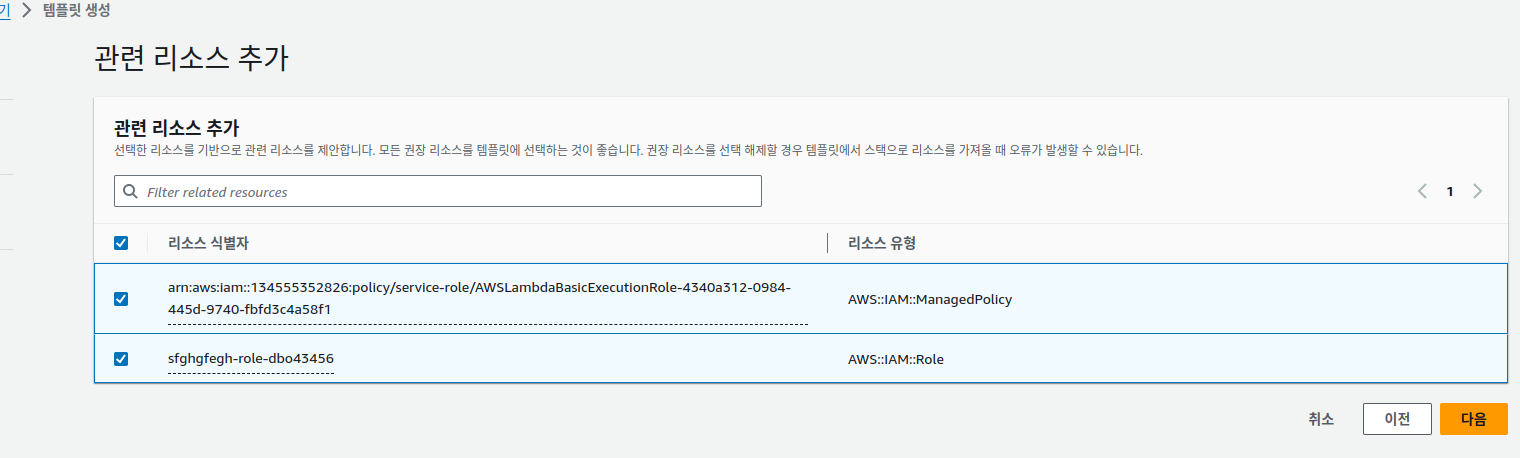Image resolution: width=1520 pixels, height=458 pixels.
Task: Open the 템플릿 생성 breadcrumb item
Action: (x=77, y=12)
